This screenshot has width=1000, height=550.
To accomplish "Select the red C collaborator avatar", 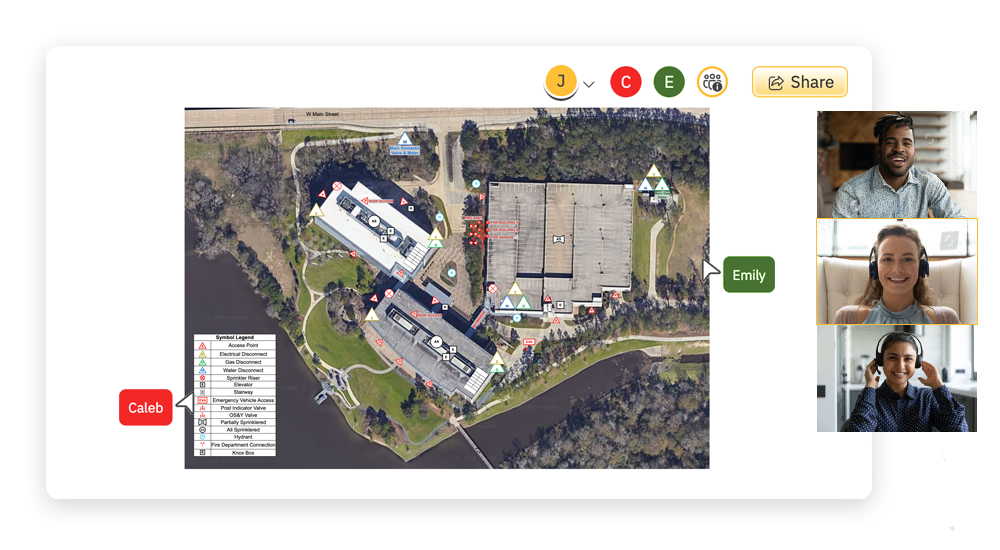I will 626,82.
